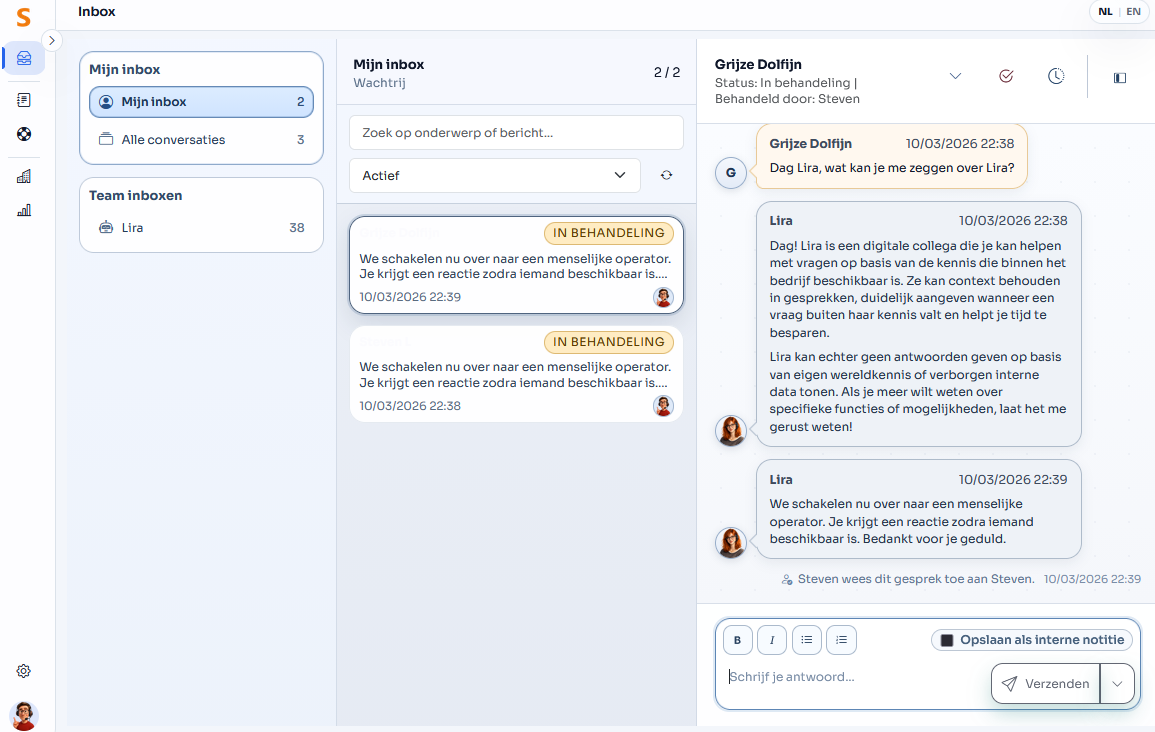Toggle bold formatting in the reply editor
1155x732 pixels.
pyautogui.click(x=737, y=639)
